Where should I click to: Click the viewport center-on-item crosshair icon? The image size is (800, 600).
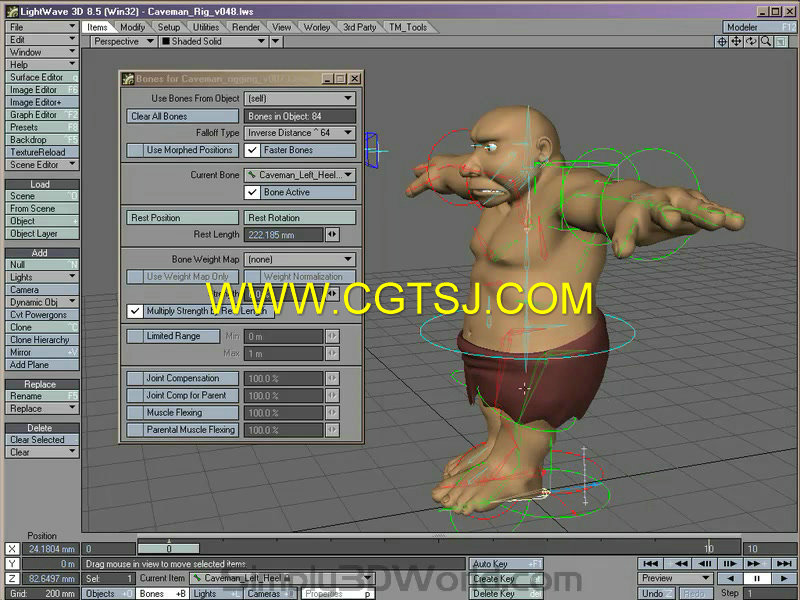(x=721, y=42)
